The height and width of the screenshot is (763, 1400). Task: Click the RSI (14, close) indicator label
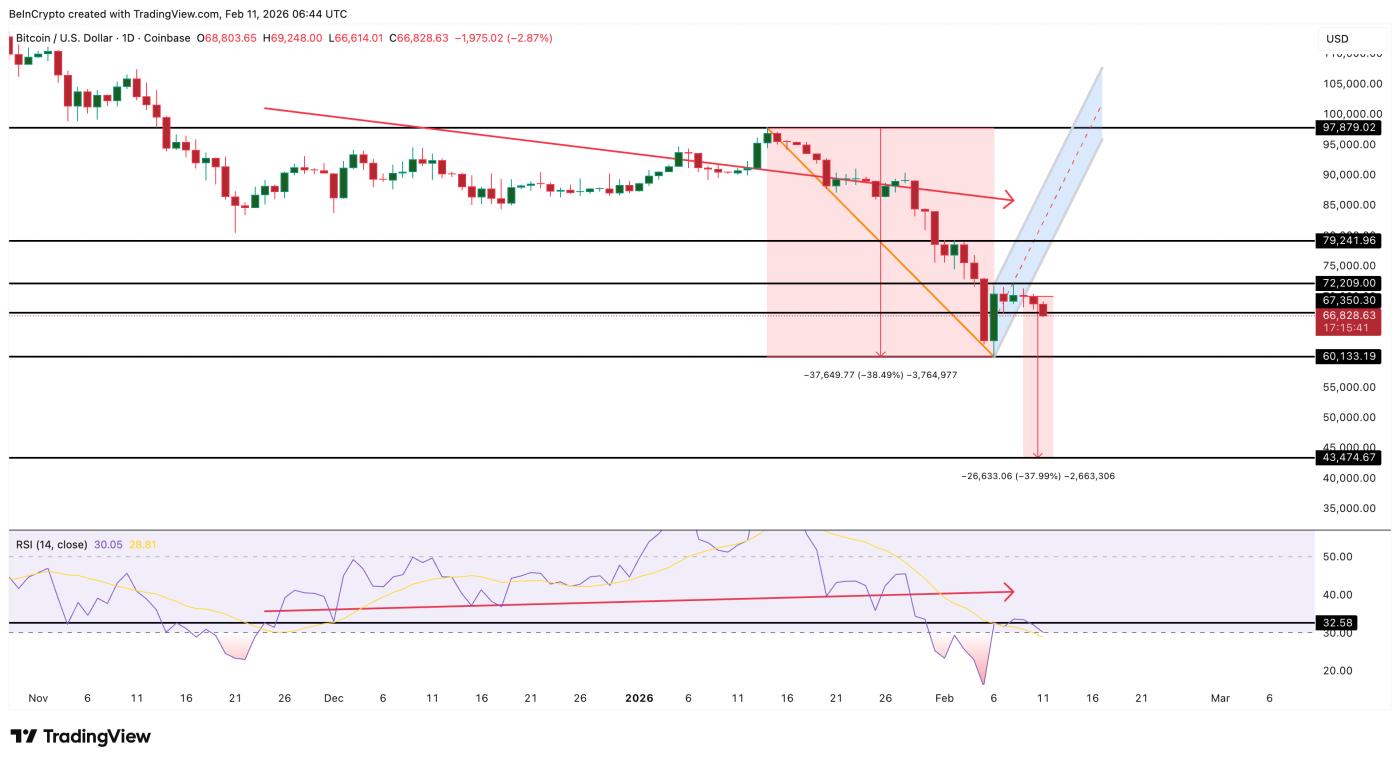[51, 545]
